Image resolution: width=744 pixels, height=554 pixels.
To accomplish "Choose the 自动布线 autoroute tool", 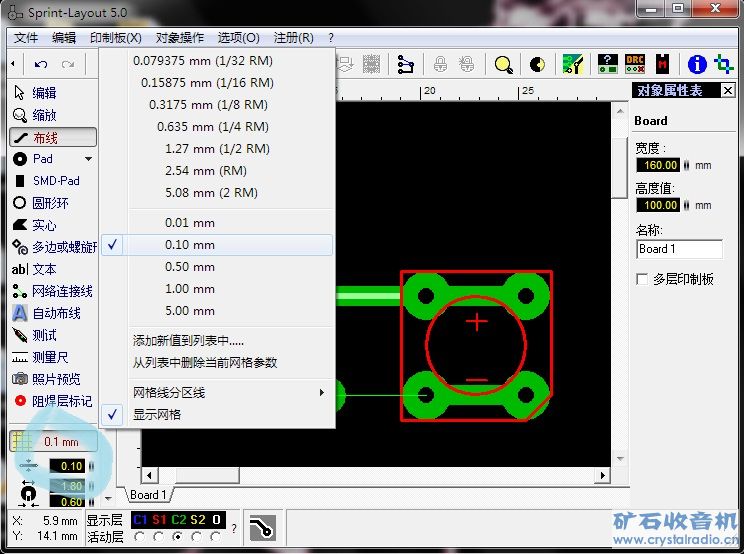I will point(53,313).
